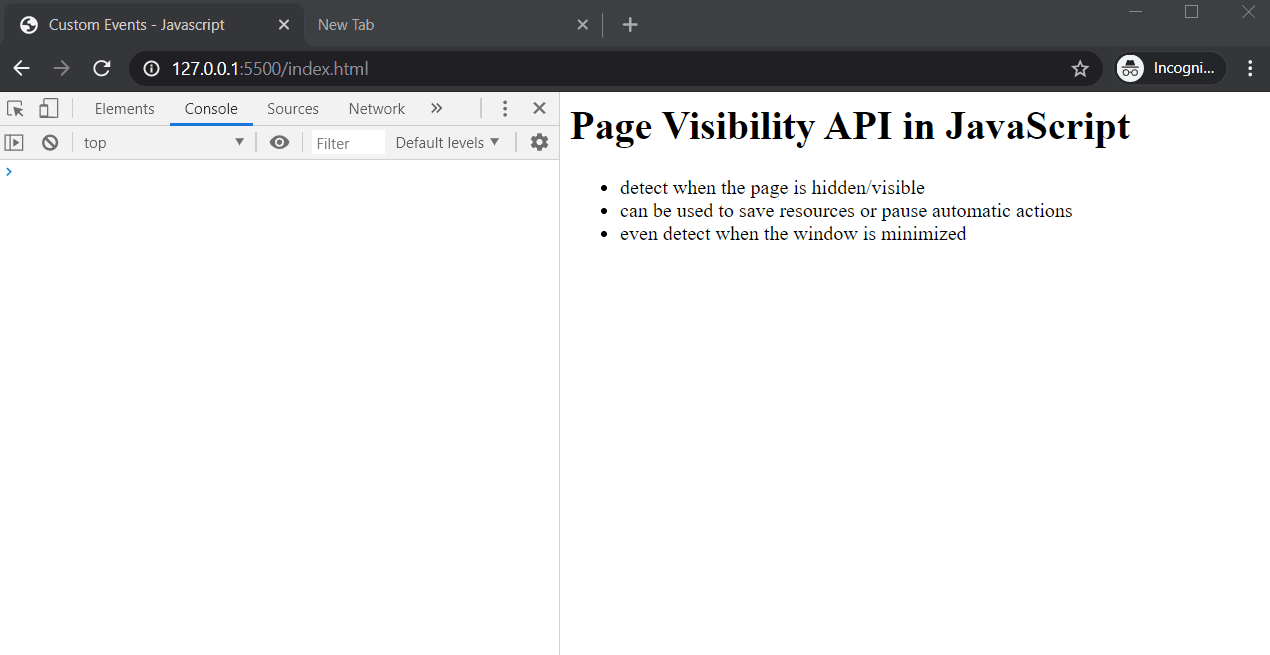Switch to the Network tab

click(x=377, y=109)
